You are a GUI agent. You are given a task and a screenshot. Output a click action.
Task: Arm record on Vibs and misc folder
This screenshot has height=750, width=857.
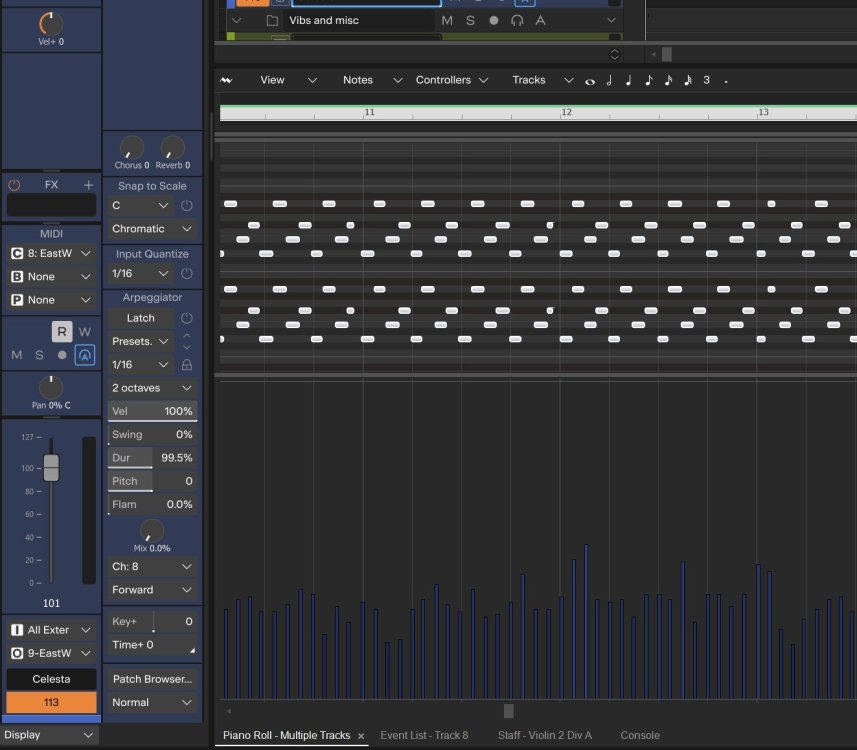click(x=494, y=21)
